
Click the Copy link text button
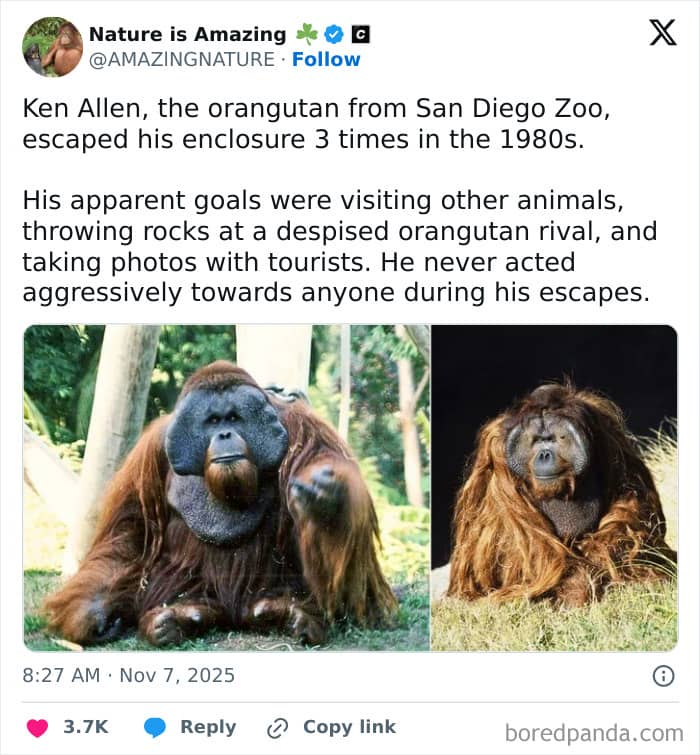click(349, 727)
